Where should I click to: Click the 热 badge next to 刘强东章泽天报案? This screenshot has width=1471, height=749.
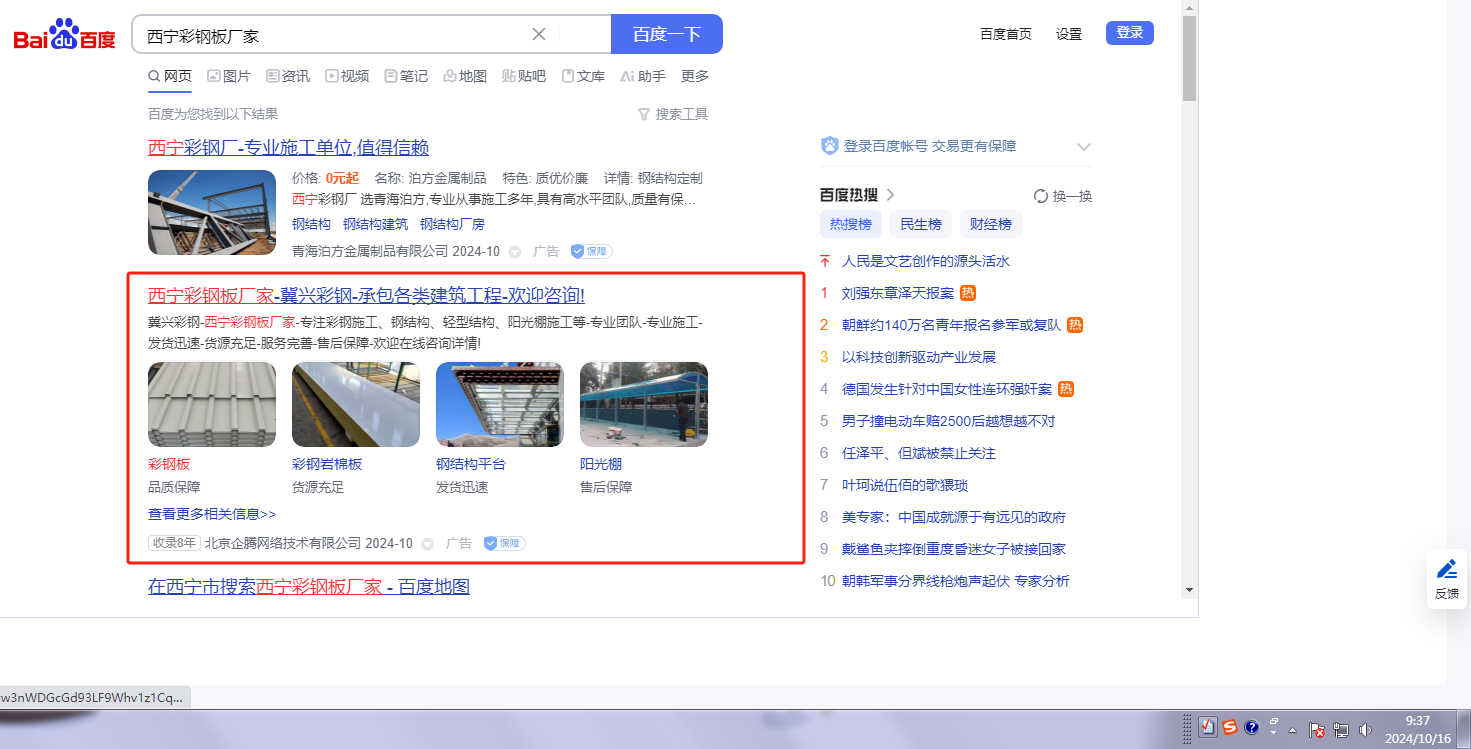[968, 293]
